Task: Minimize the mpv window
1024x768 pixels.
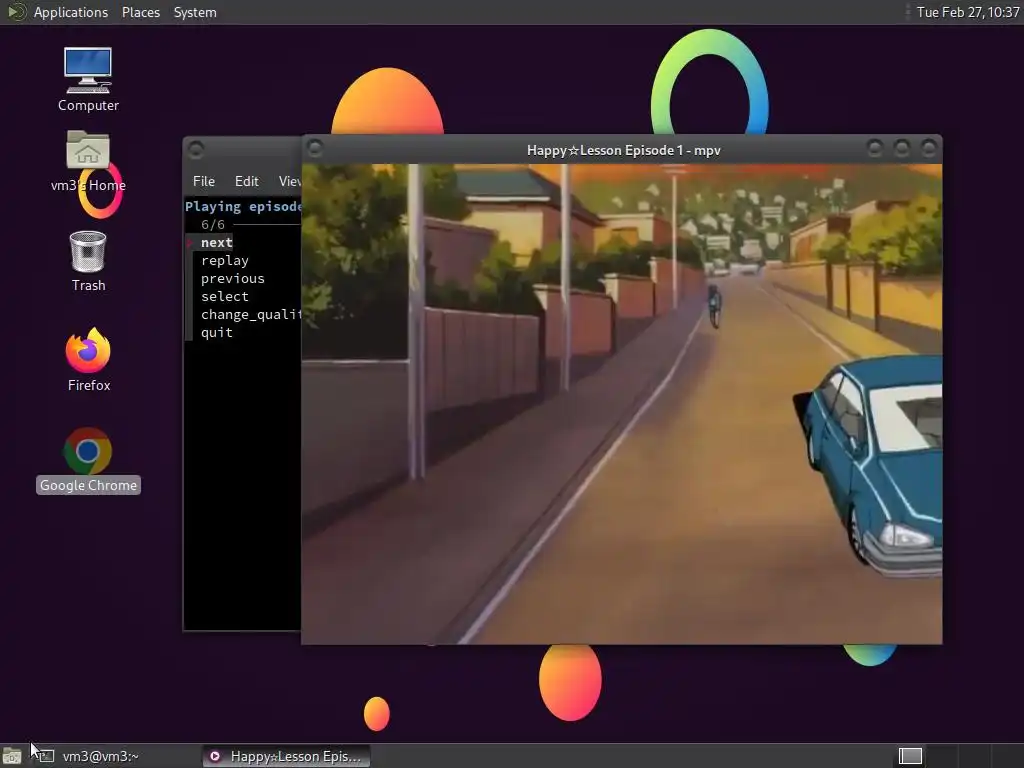Action: 874,149
